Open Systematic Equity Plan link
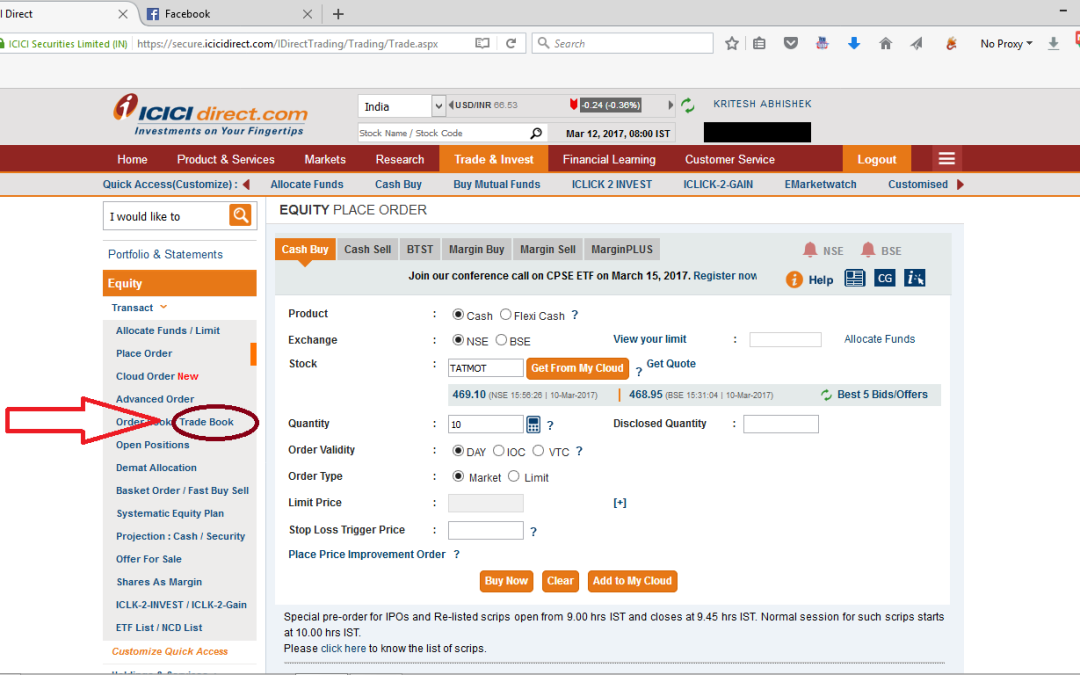 coord(170,513)
